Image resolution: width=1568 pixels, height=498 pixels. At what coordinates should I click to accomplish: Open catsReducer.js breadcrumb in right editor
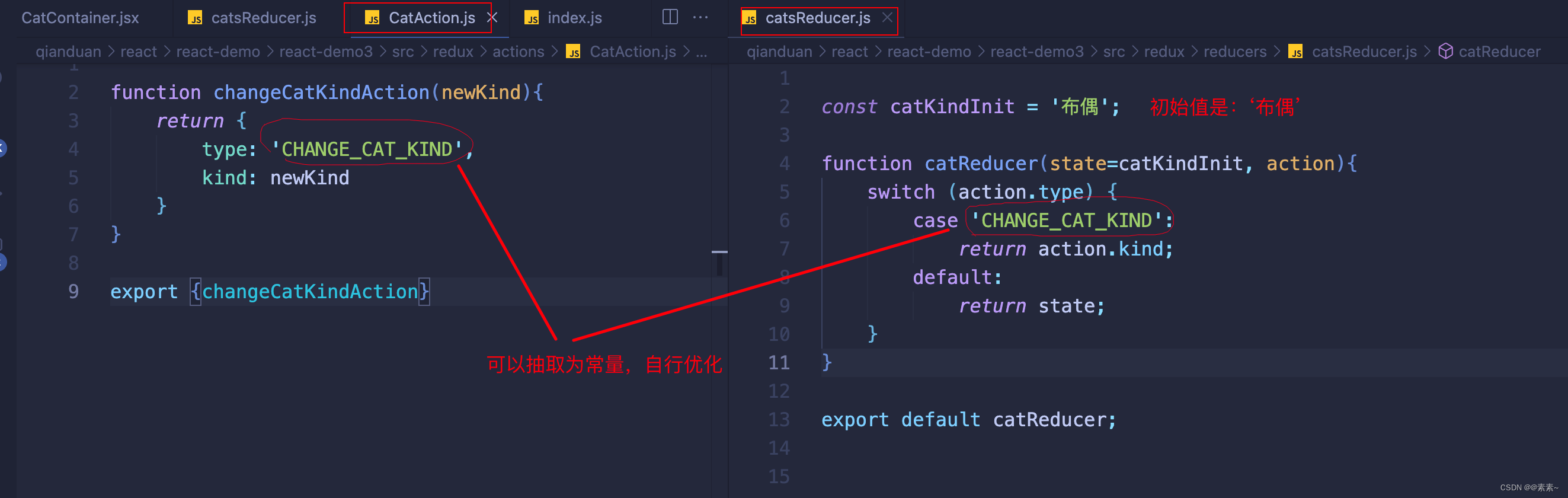coord(1364,51)
